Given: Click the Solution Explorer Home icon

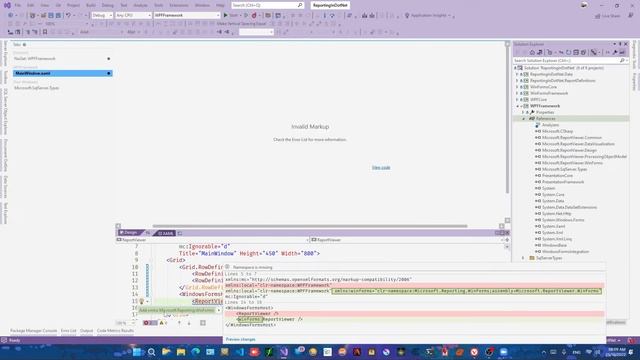Looking at the screenshot, I should coord(532,52).
